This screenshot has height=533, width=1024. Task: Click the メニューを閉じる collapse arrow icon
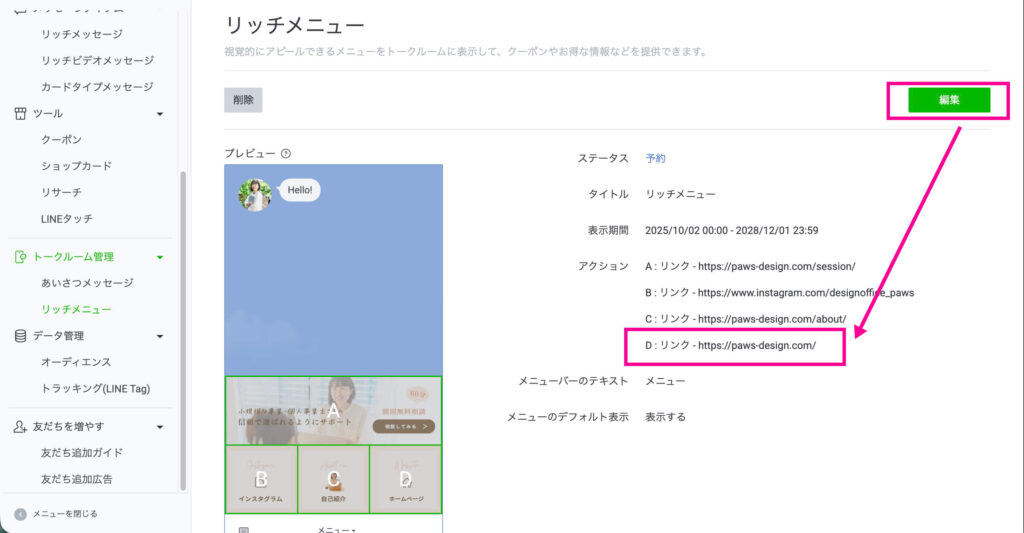tap(20, 514)
